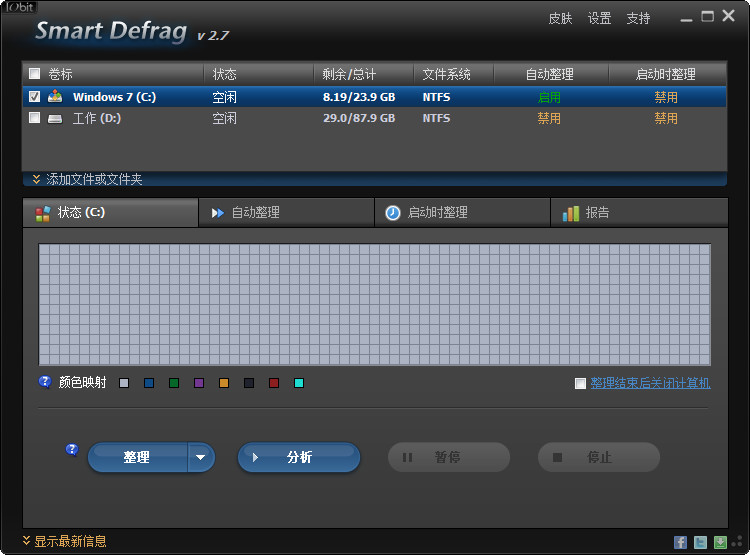Open the 设置 menu
Image resolution: width=750 pixels, height=555 pixels.
tap(599, 18)
